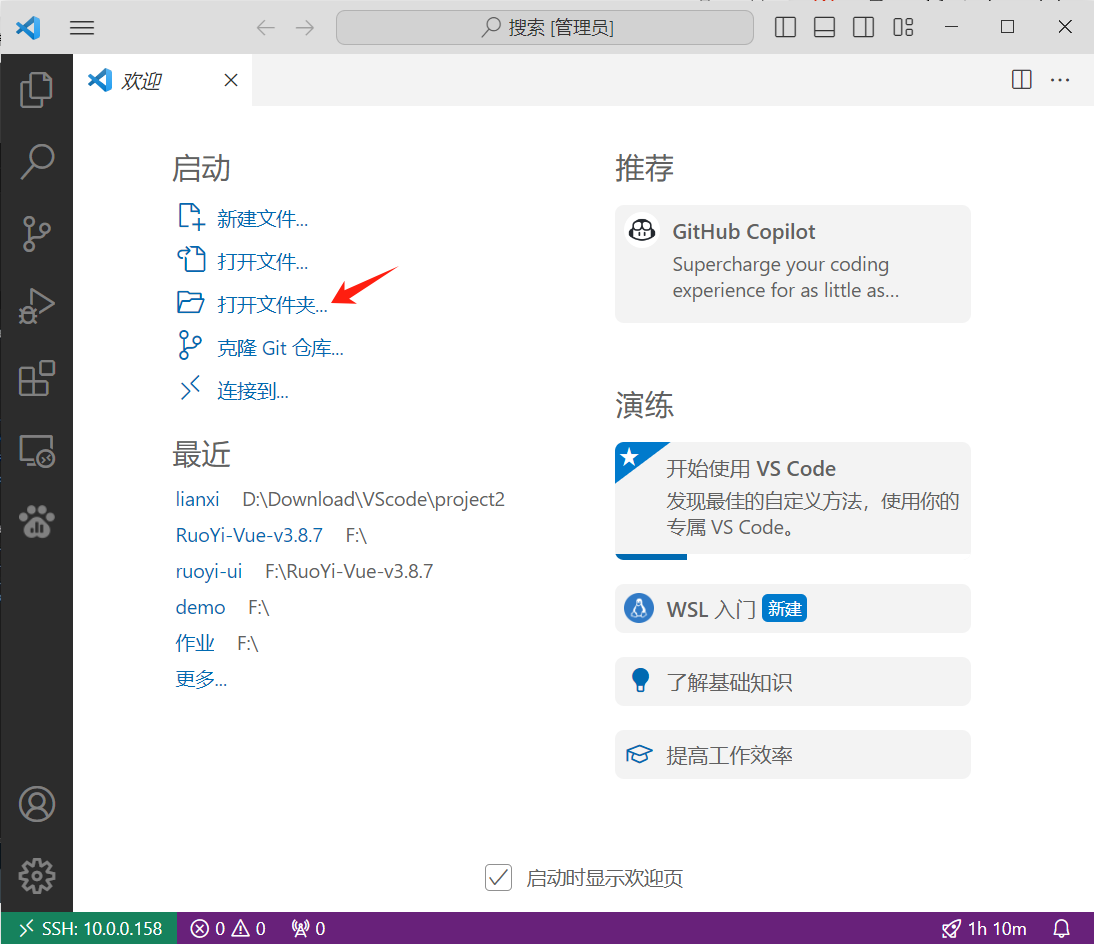Toggle bottom panel visibility
The image size is (1094, 944).
(824, 27)
